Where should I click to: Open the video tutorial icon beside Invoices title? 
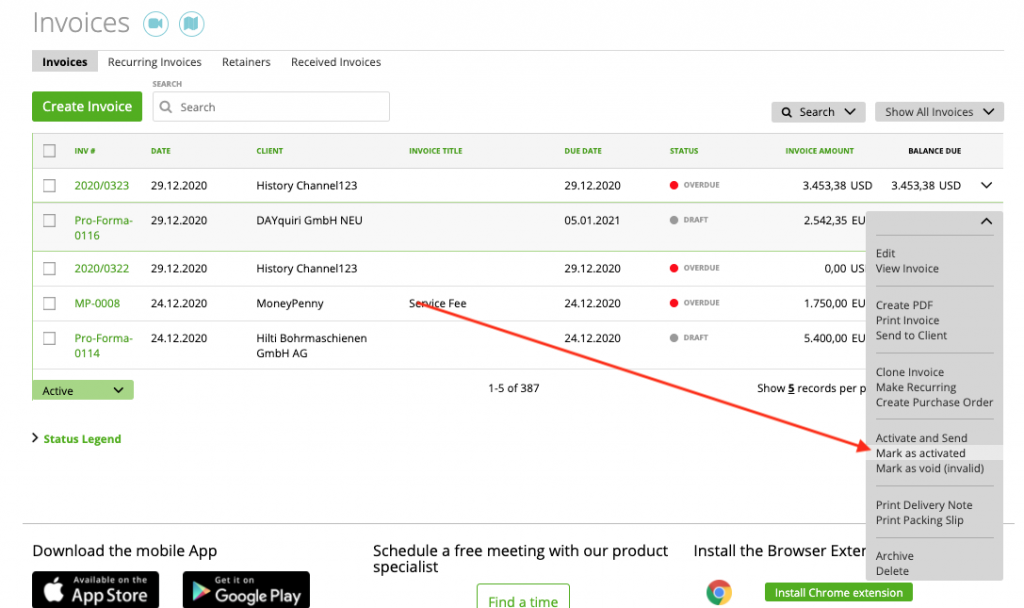tap(155, 23)
